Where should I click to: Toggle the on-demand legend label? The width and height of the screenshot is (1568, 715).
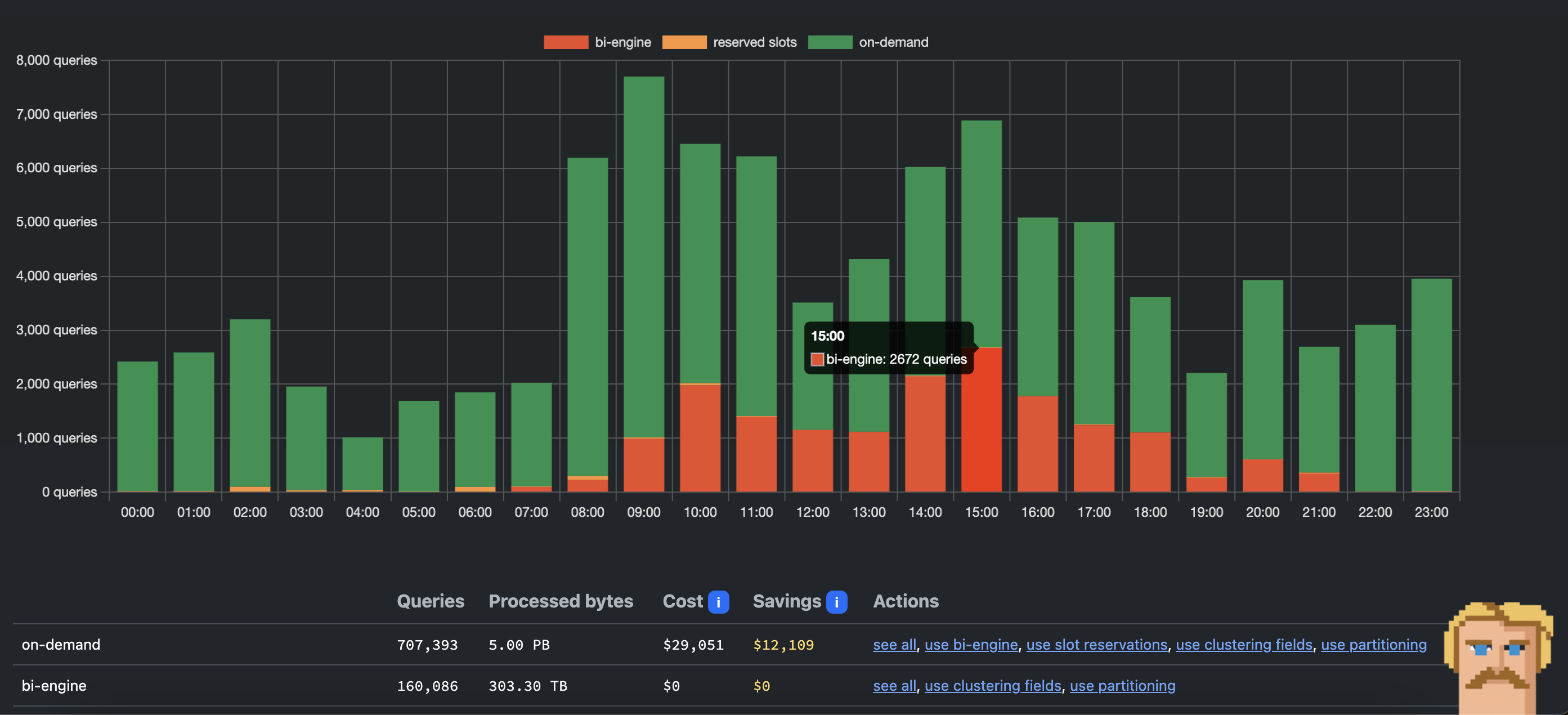[894, 42]
